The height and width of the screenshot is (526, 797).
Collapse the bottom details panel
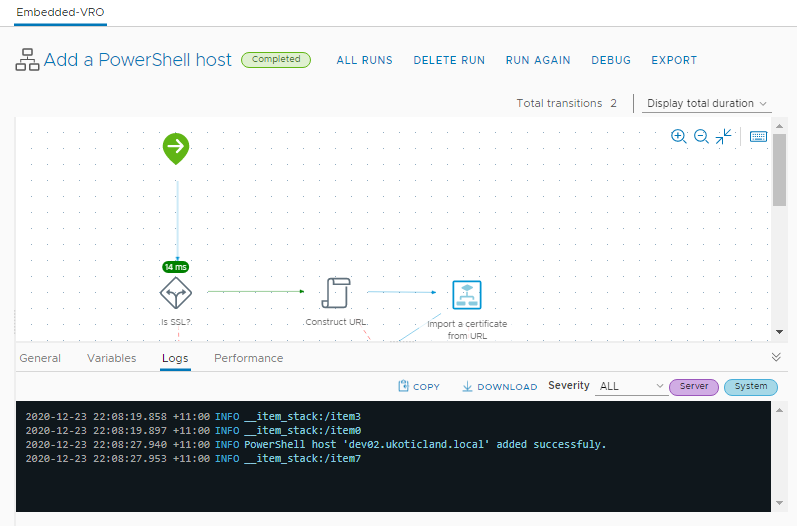pos(776,357)
